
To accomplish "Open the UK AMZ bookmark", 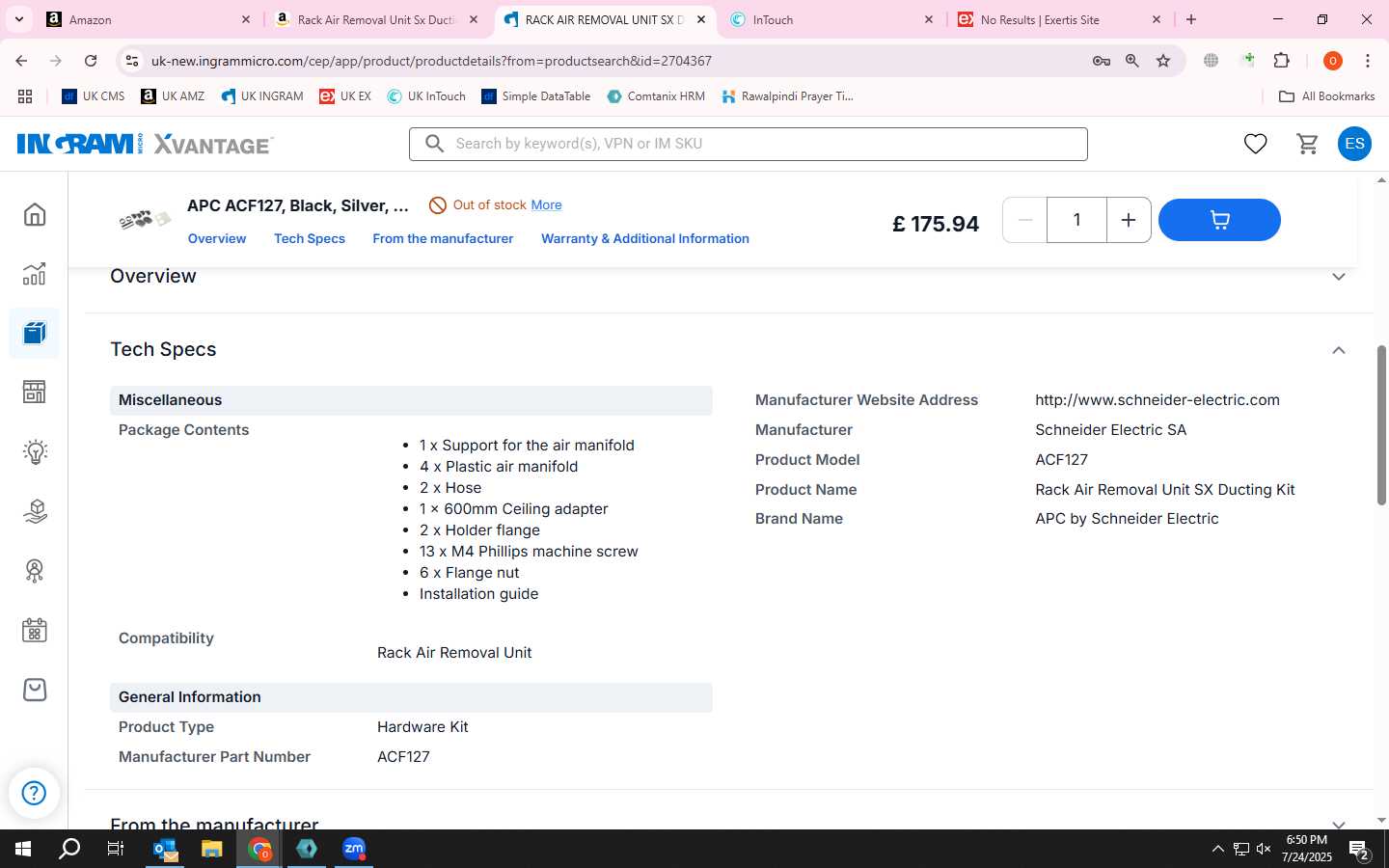I will (174, 96).
